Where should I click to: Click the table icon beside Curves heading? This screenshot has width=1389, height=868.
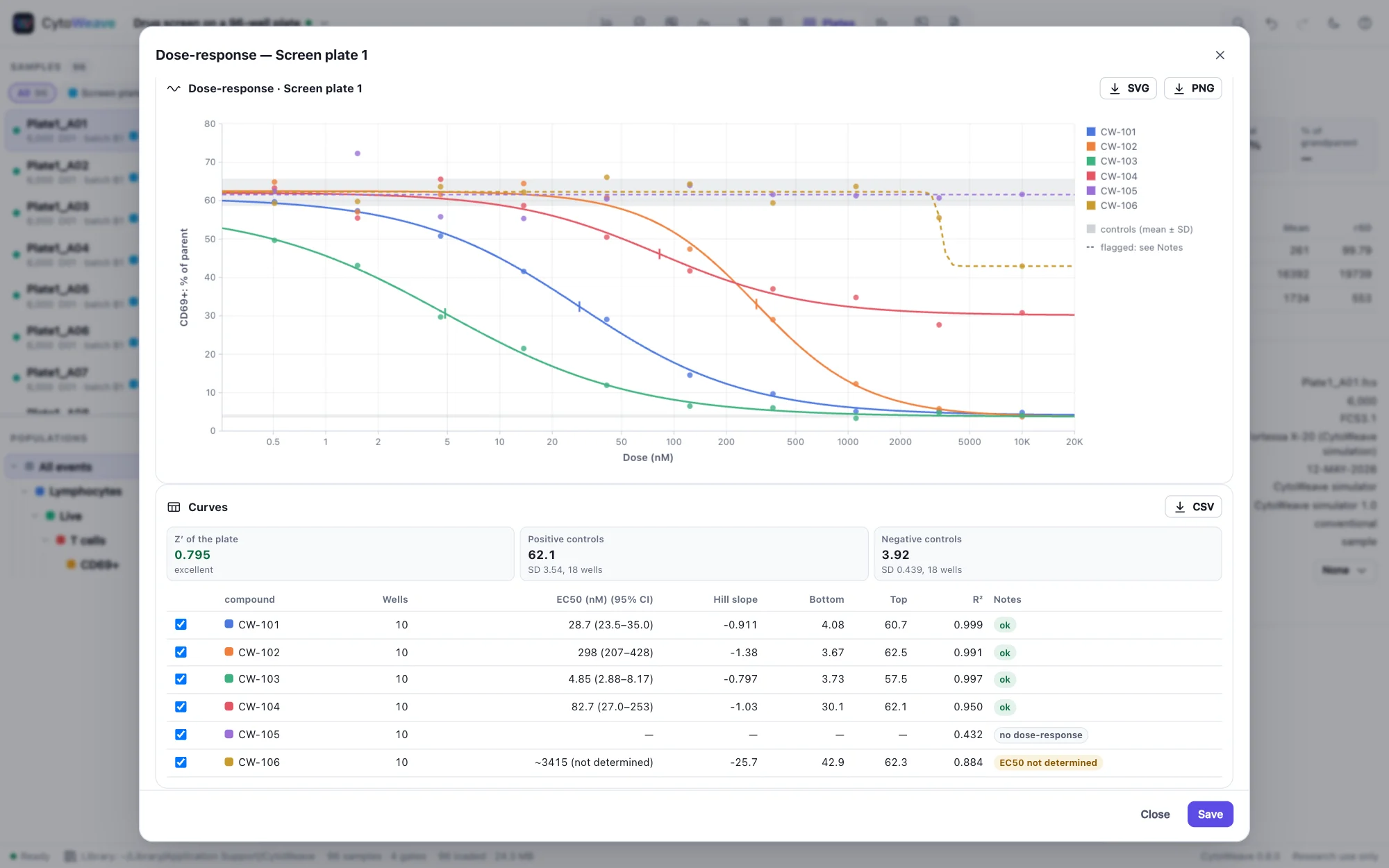click(x=174, y=507)
